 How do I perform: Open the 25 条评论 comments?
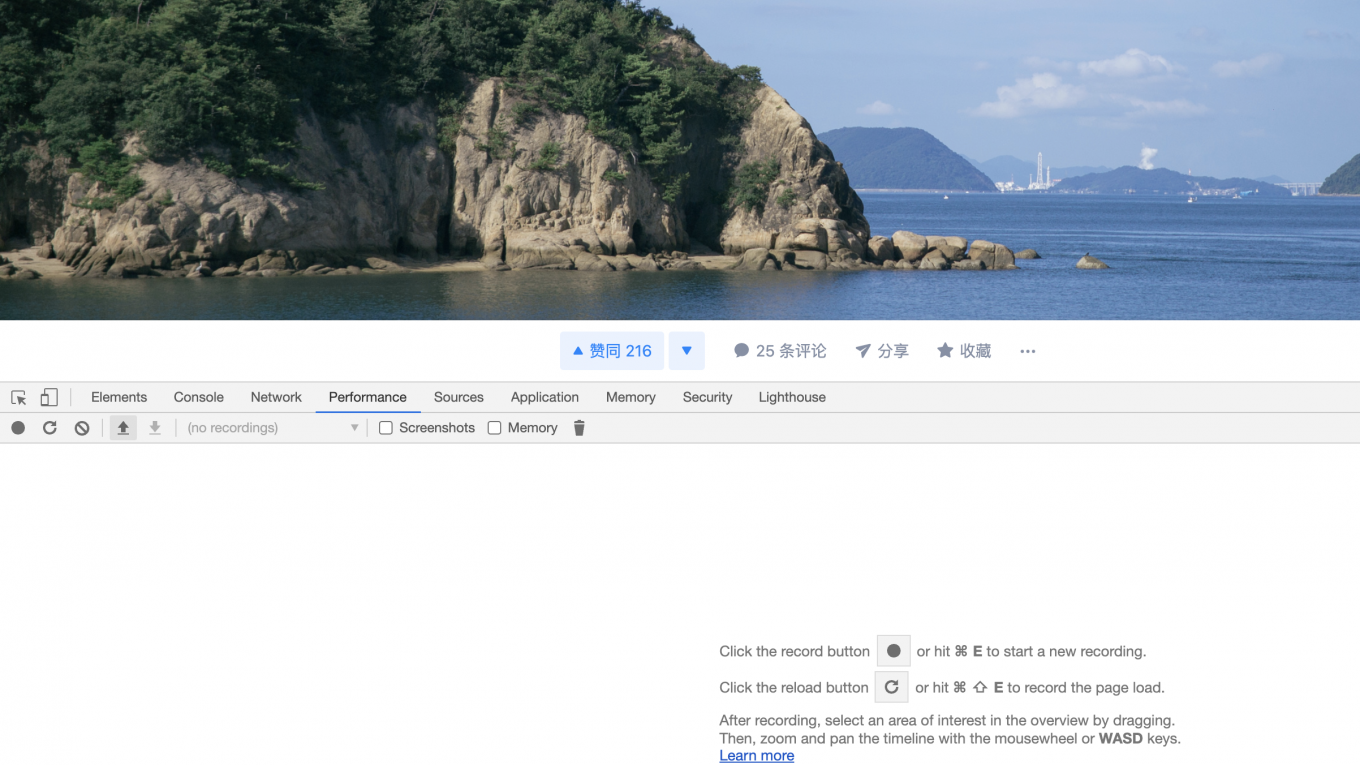coord(780,351)
